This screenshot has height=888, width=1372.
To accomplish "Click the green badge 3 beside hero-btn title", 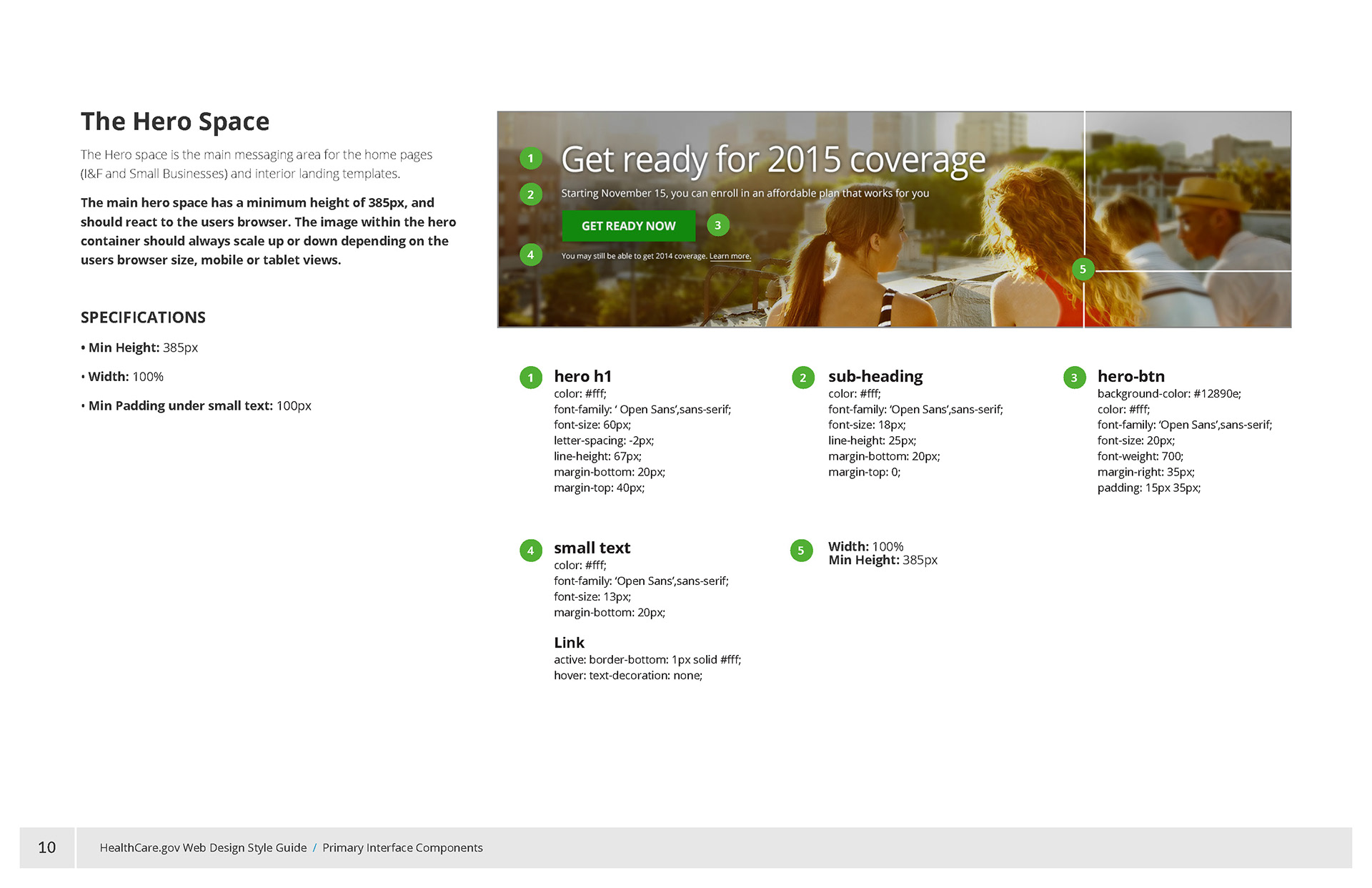I will pos(1074,378).
